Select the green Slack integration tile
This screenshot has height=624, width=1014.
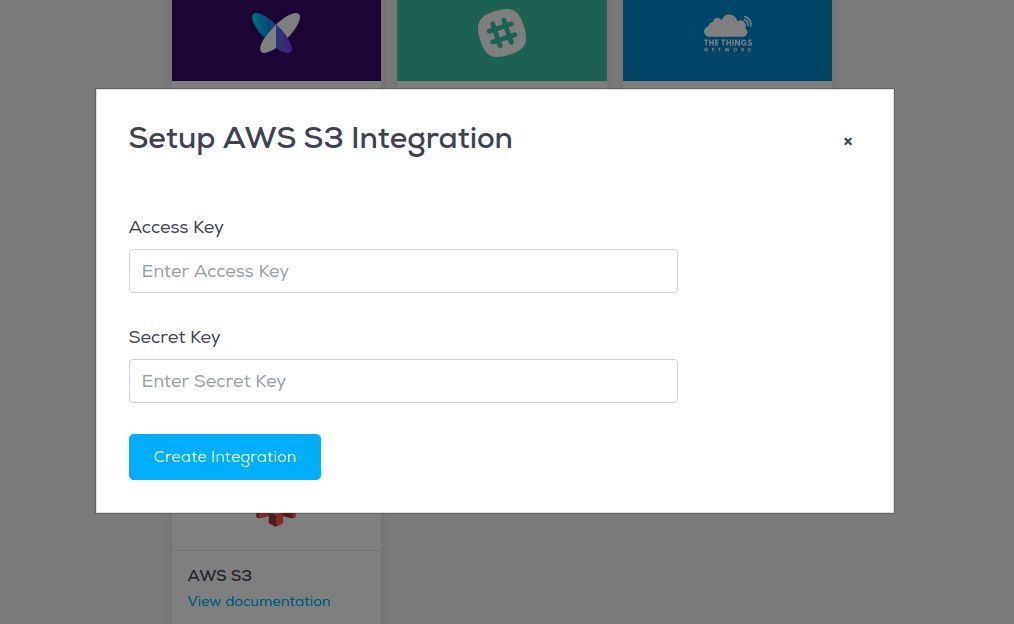[x=502, y=40]
